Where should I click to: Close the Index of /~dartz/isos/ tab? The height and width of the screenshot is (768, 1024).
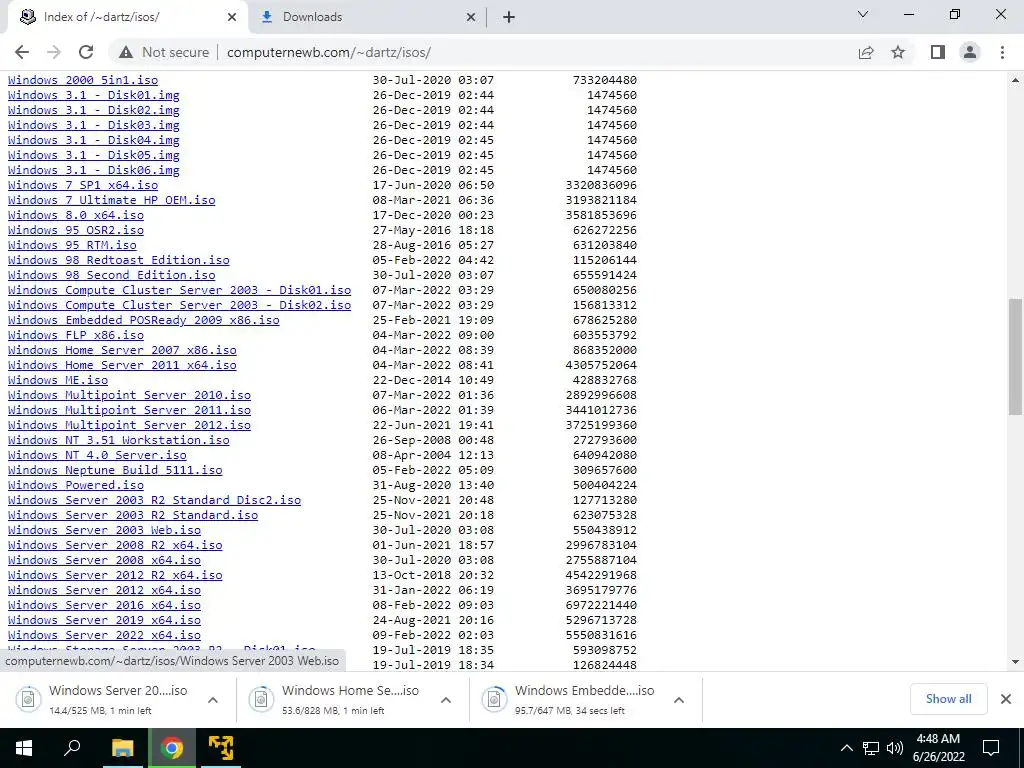(232, 17)
